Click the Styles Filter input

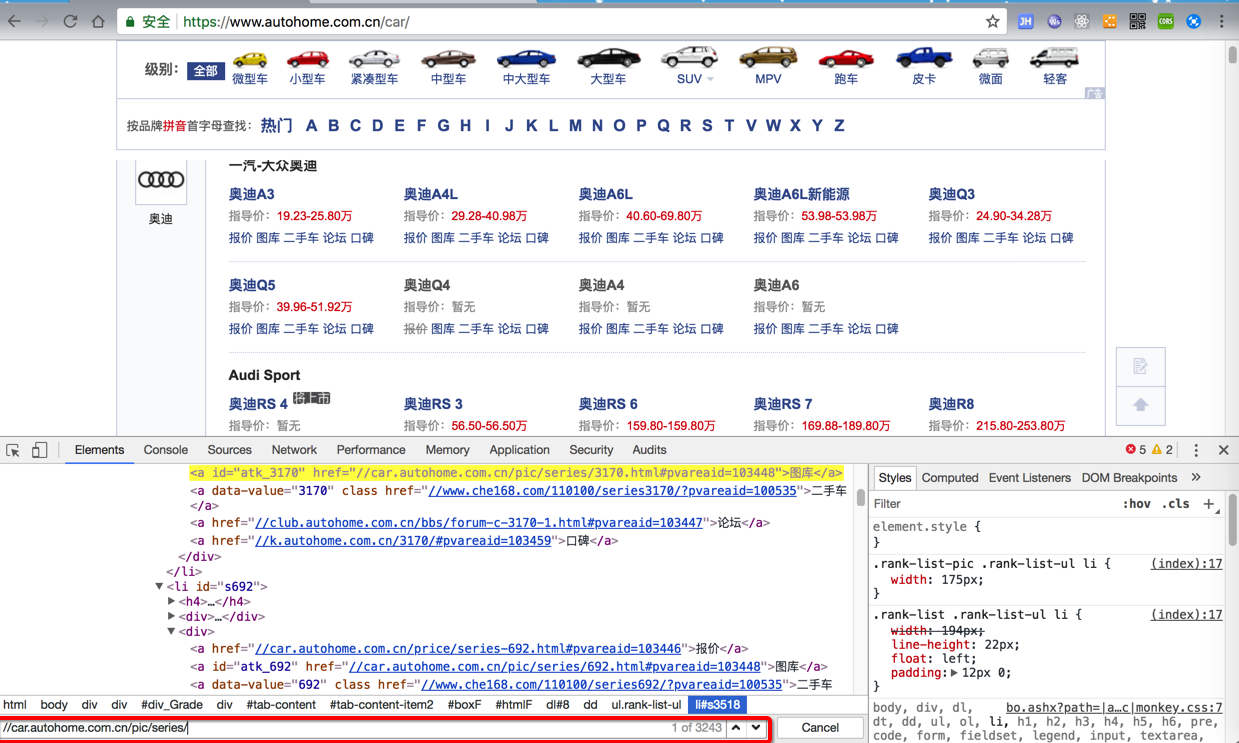pyautogui.click(x=990, y=504)
